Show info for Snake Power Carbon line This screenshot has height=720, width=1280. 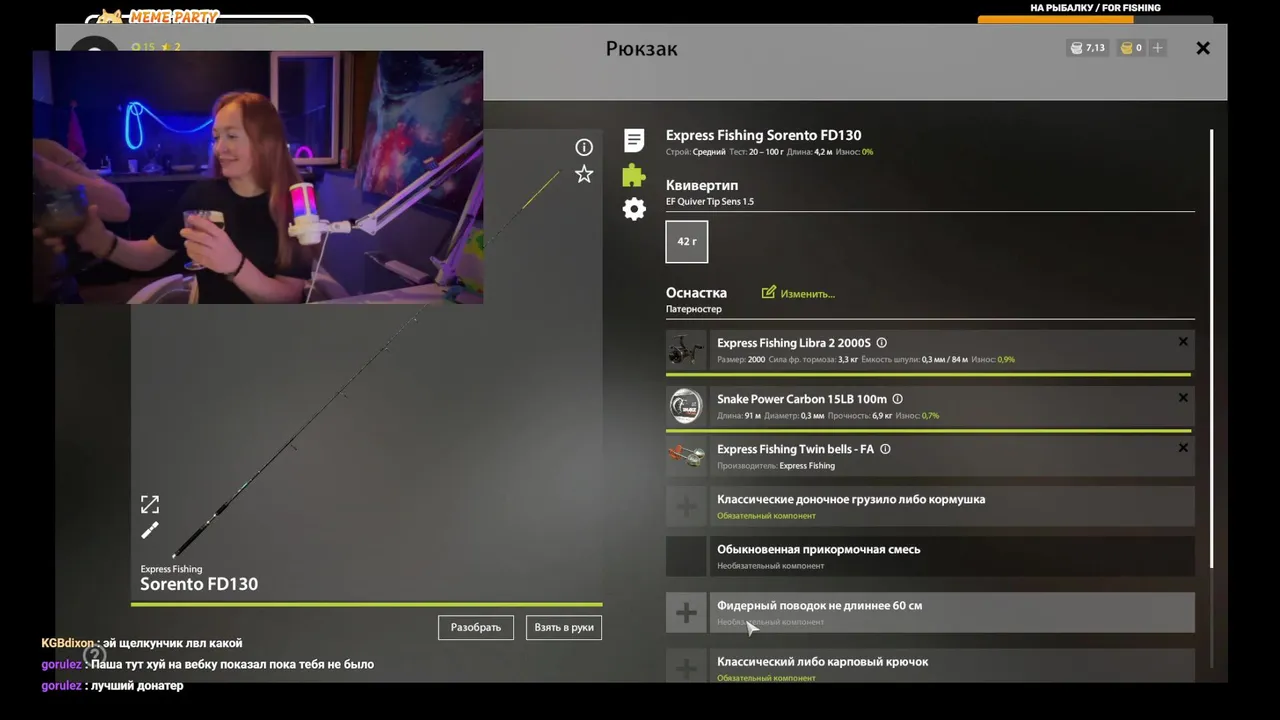pyautogui.click(x=897, y=399)
